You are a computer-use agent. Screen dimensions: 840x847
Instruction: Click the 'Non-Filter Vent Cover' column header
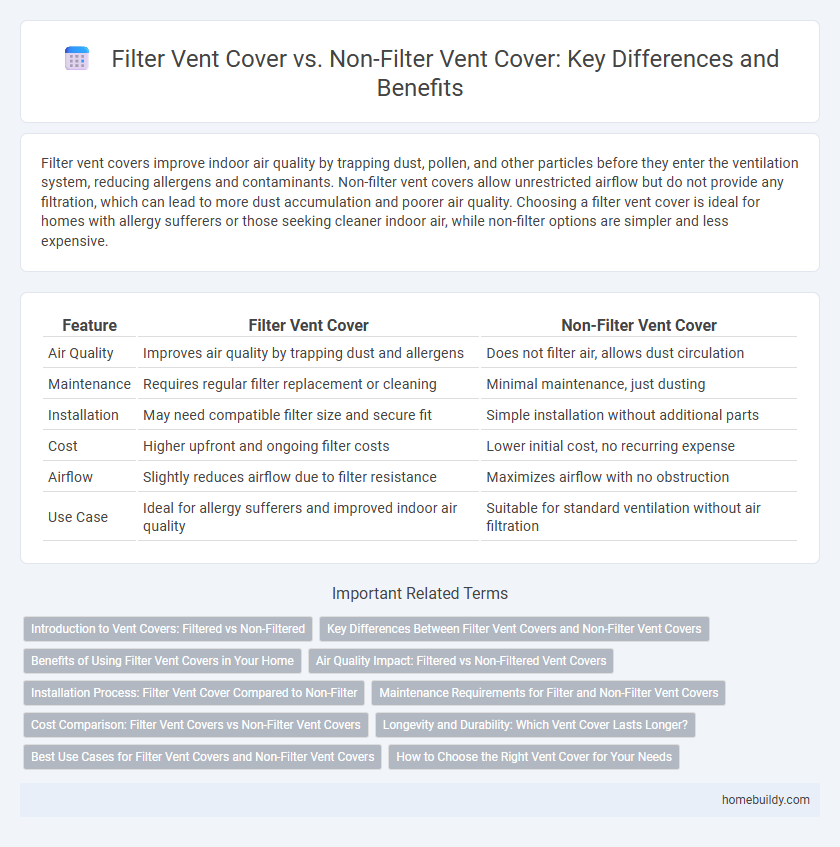tap(639, 325)
